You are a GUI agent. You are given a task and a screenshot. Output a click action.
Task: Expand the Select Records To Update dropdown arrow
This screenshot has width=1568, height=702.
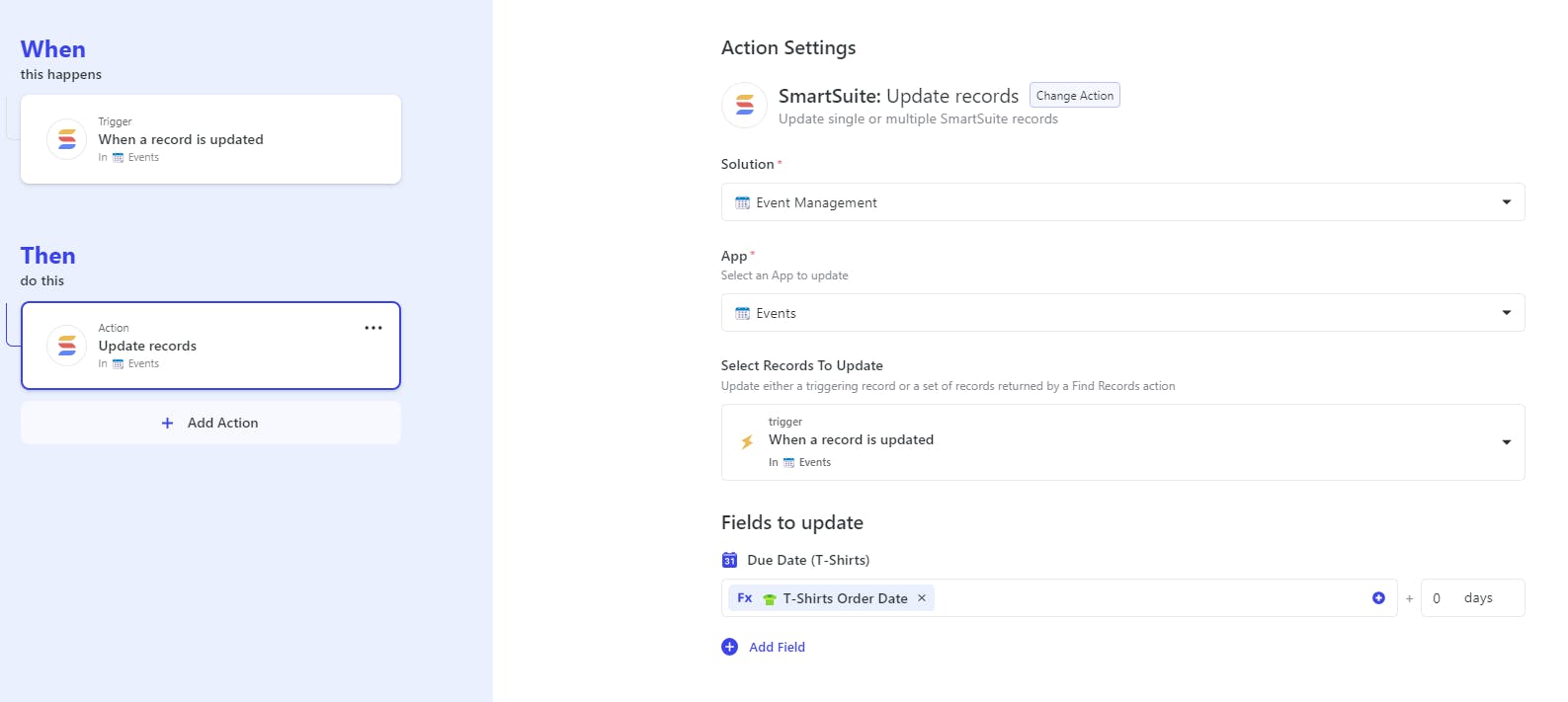point(1507,442)
